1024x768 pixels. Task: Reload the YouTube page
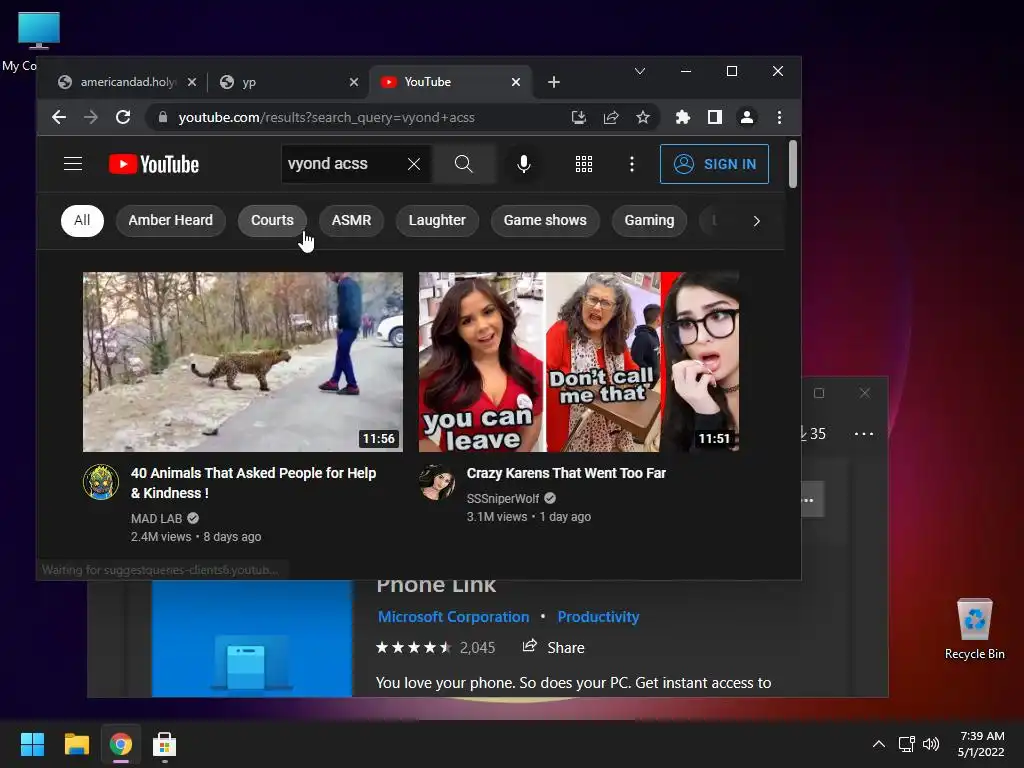point(123,118)
